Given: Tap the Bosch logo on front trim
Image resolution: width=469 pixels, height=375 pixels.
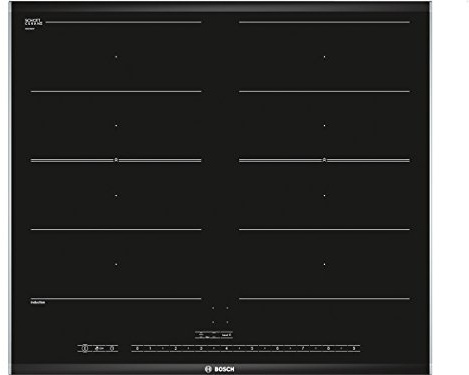Looking at the screenshot, I should click(220, 369).
